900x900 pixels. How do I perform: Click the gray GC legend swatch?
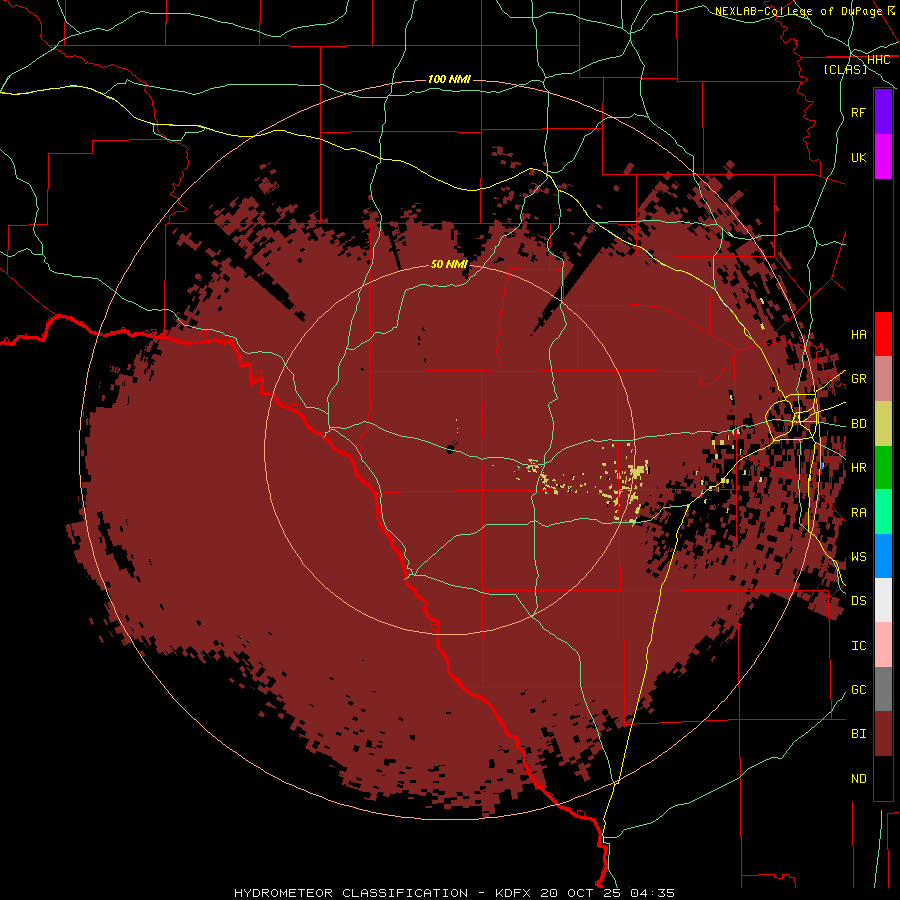883,689
